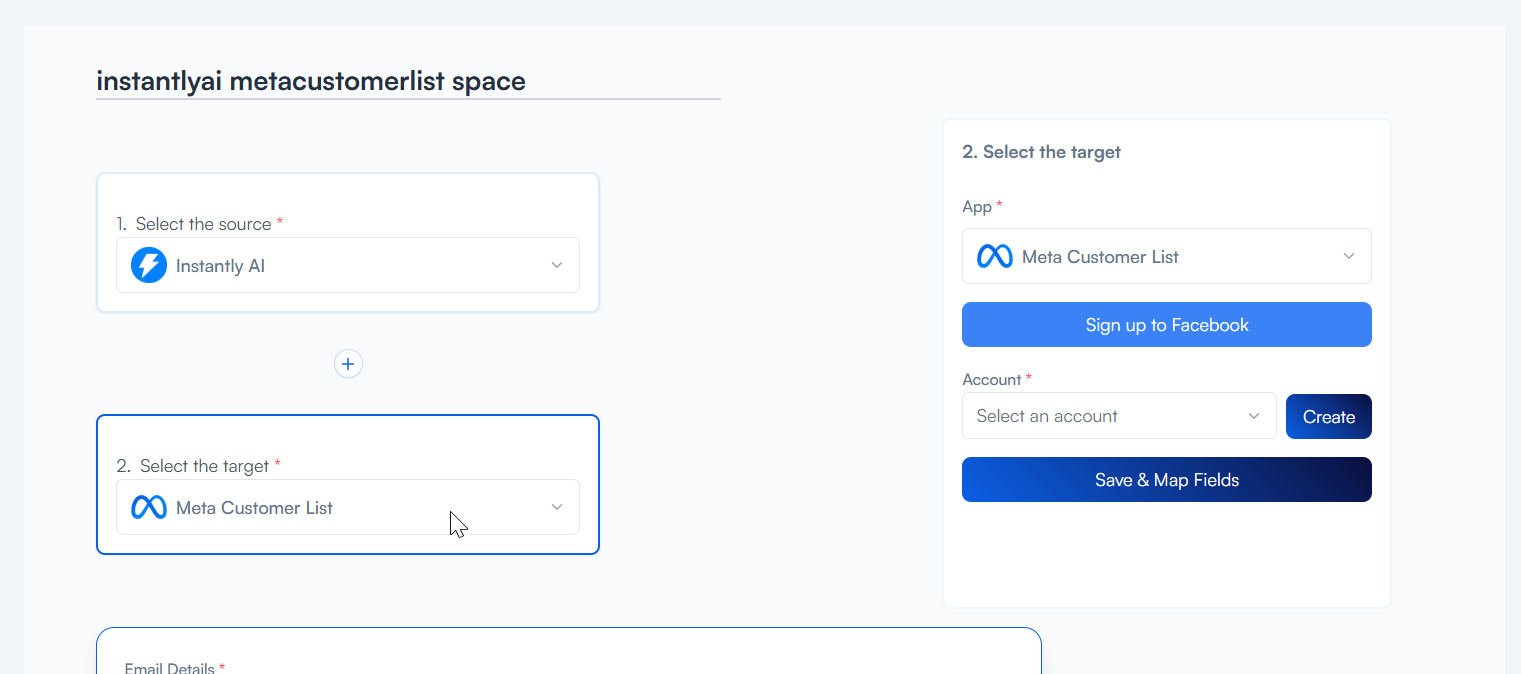Click the Account dropdown chevron arrow
1521x674 pixels.
click(x=1253, y=416)
